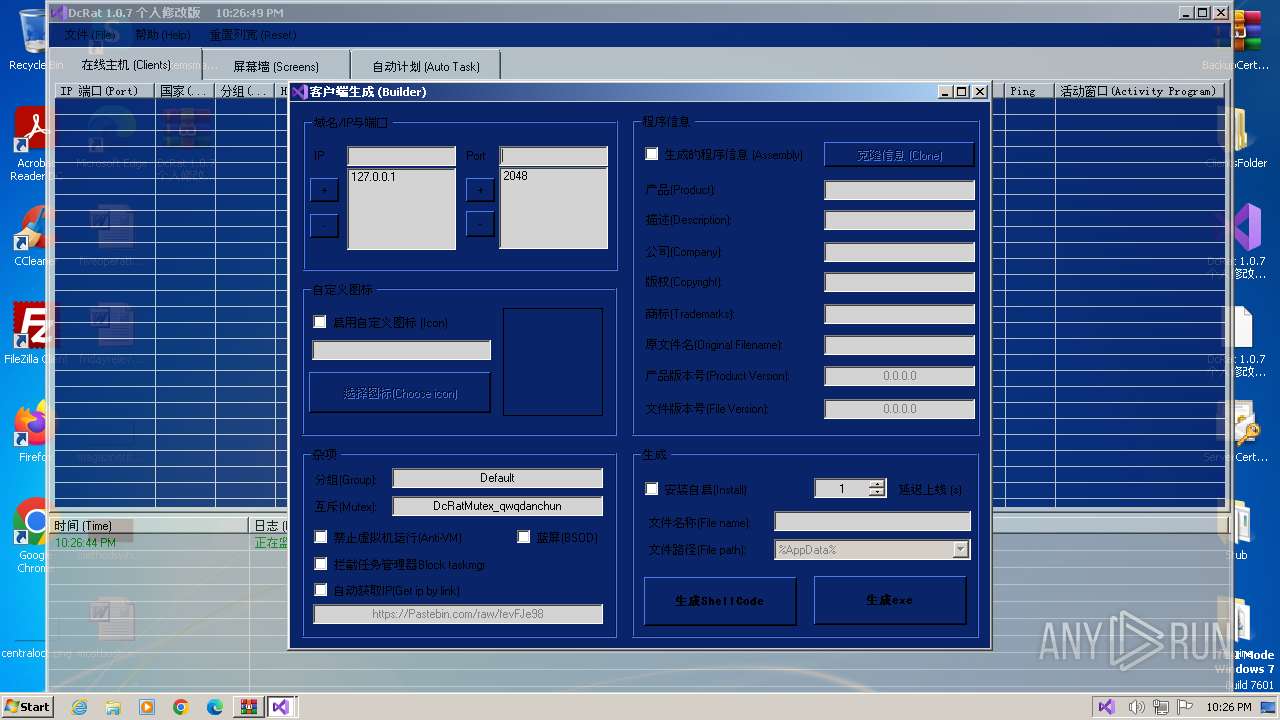Click the IP Port column header

[x=105, y=91]
